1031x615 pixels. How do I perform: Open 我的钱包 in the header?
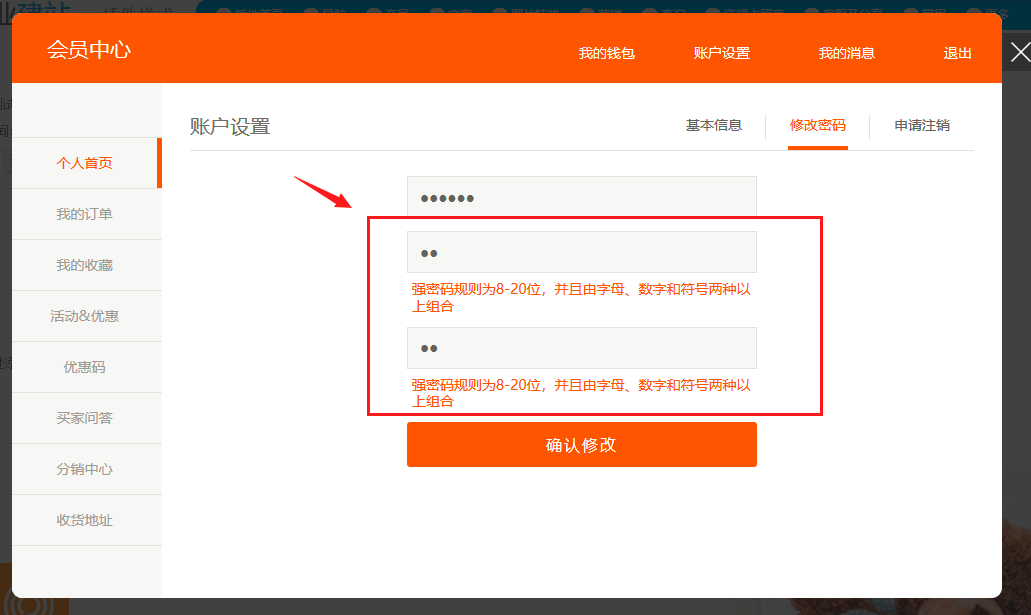click(606, 53)
